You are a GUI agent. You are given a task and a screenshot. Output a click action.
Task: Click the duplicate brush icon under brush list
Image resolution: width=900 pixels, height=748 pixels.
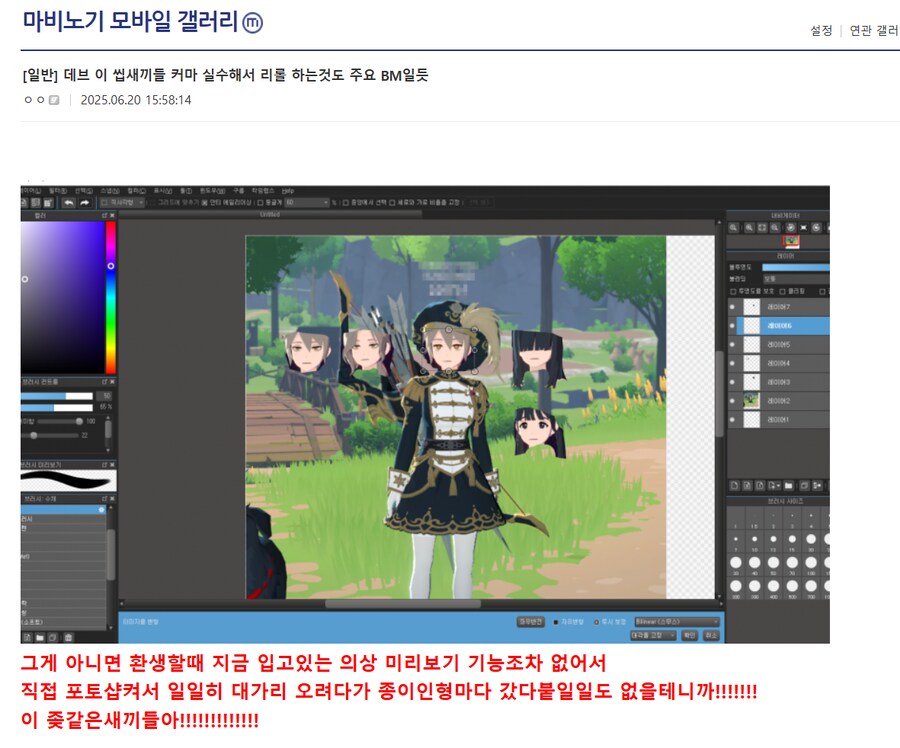coord(52,637)
